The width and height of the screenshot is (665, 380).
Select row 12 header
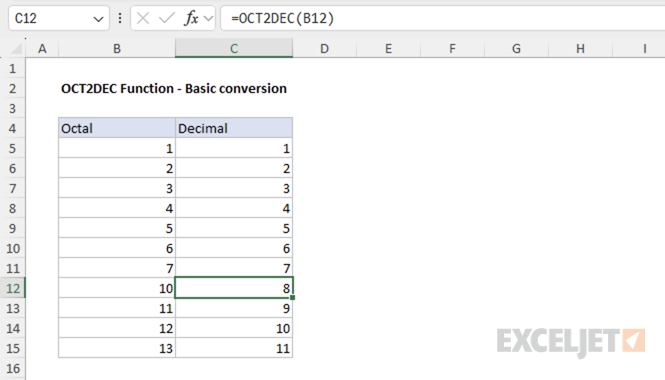click(x=13, y=288)
